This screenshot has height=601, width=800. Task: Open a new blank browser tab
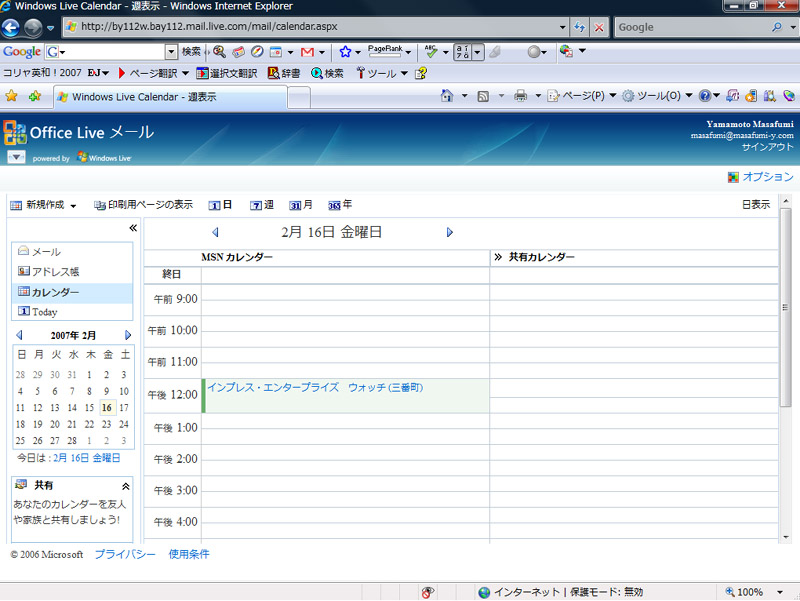(299, 97)
